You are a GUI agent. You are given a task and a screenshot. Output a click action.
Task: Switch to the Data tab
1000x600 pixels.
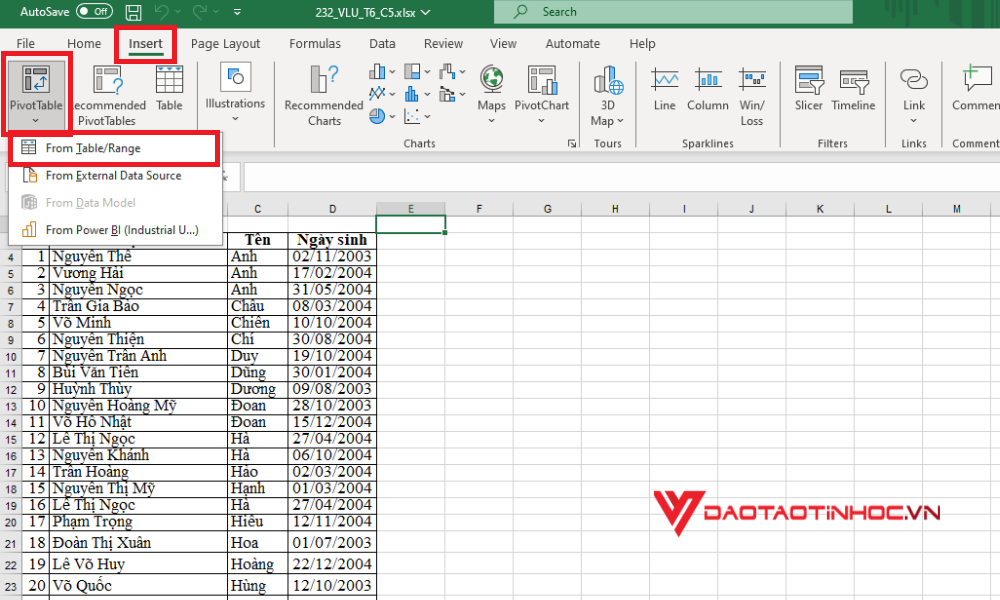382,43
